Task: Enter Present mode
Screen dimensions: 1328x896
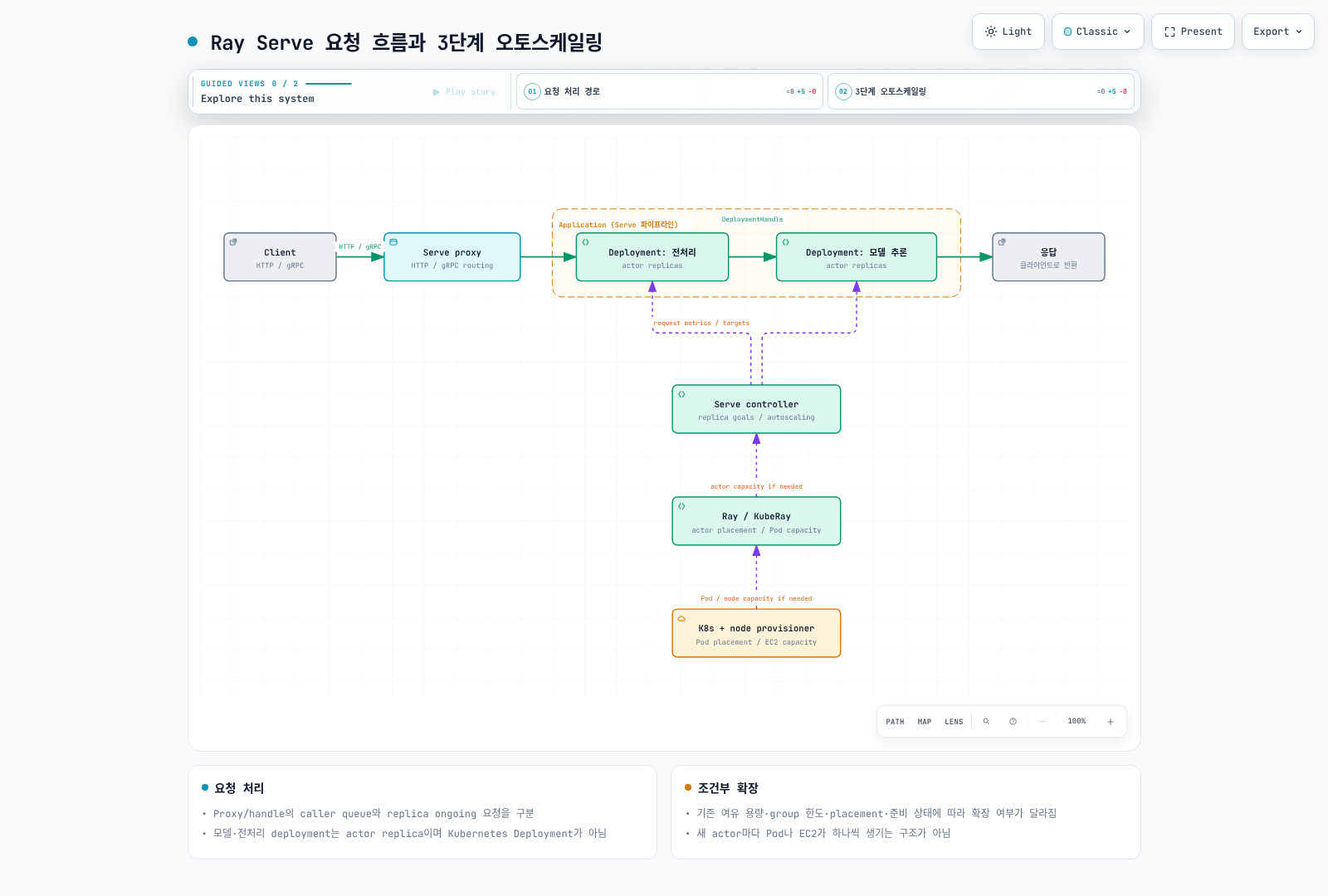Action: (1193, 32)
